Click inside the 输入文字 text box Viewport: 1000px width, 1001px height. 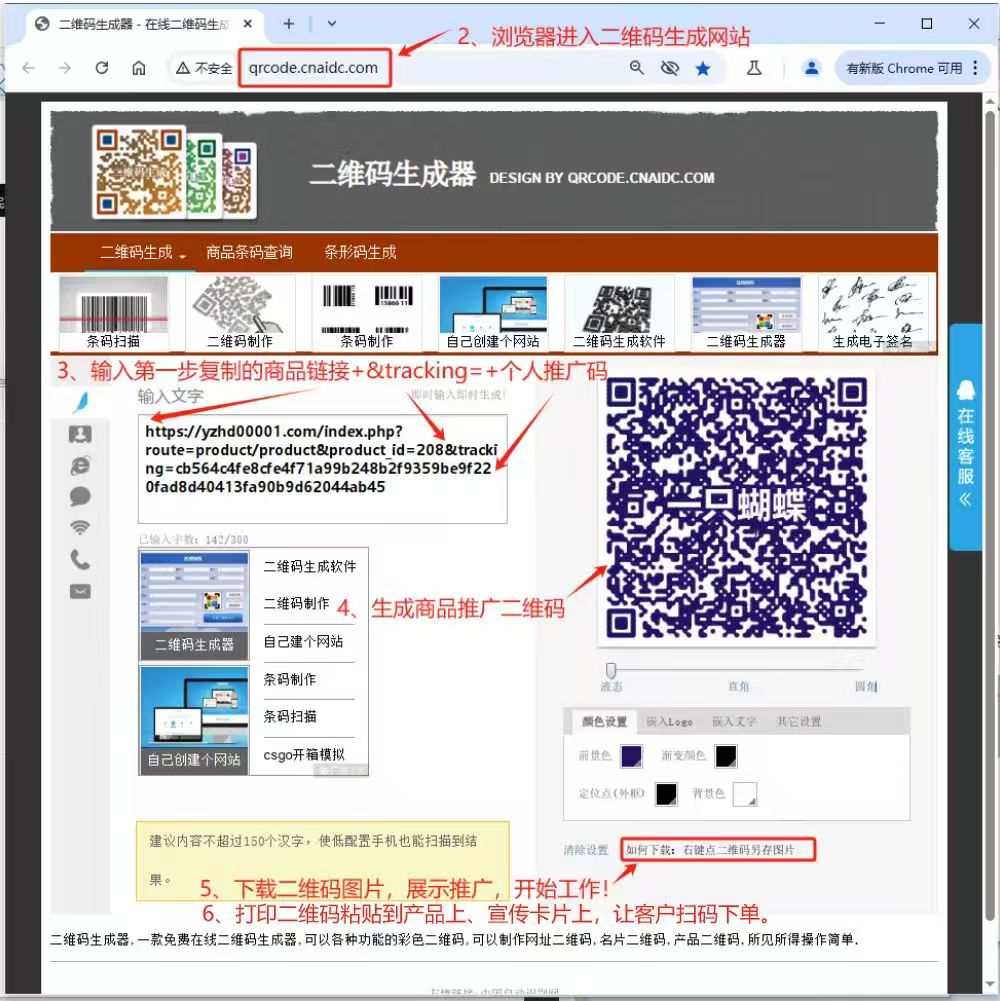coord(322,469)
